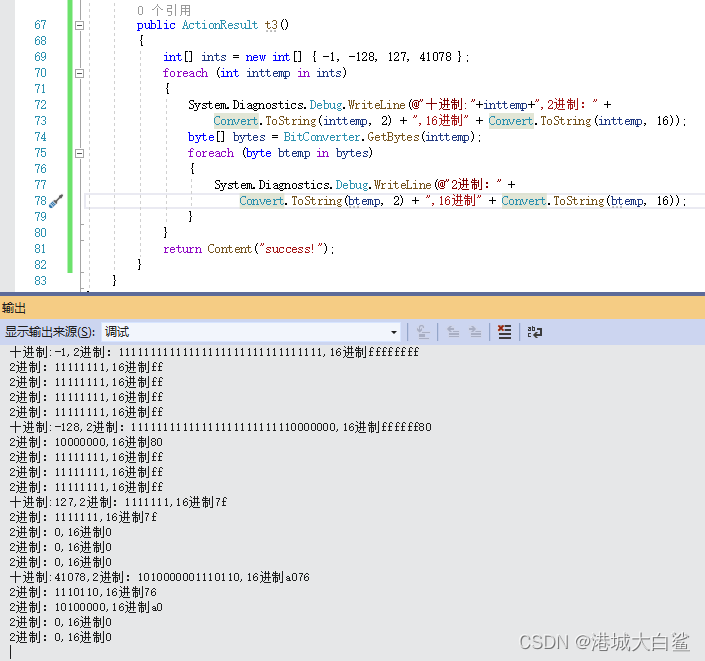Click the 显示输出来源(S): label
Screen dimensions: 705x661
[x=50, y=332]
